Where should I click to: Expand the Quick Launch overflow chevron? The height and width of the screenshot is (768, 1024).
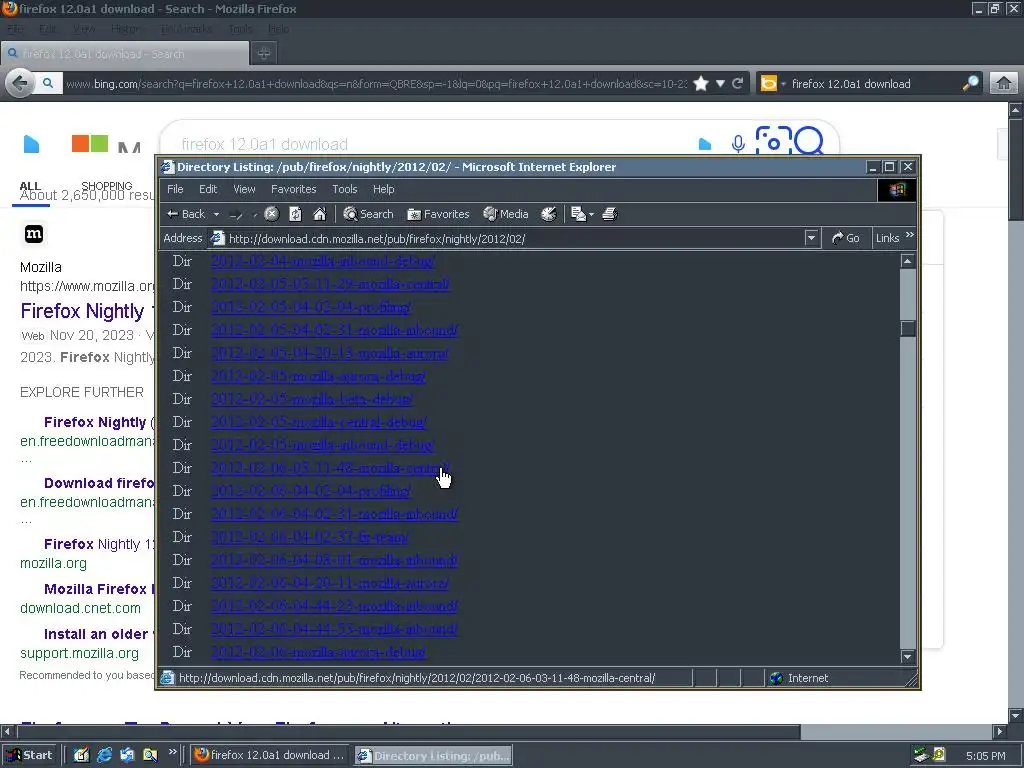[172, 752]
